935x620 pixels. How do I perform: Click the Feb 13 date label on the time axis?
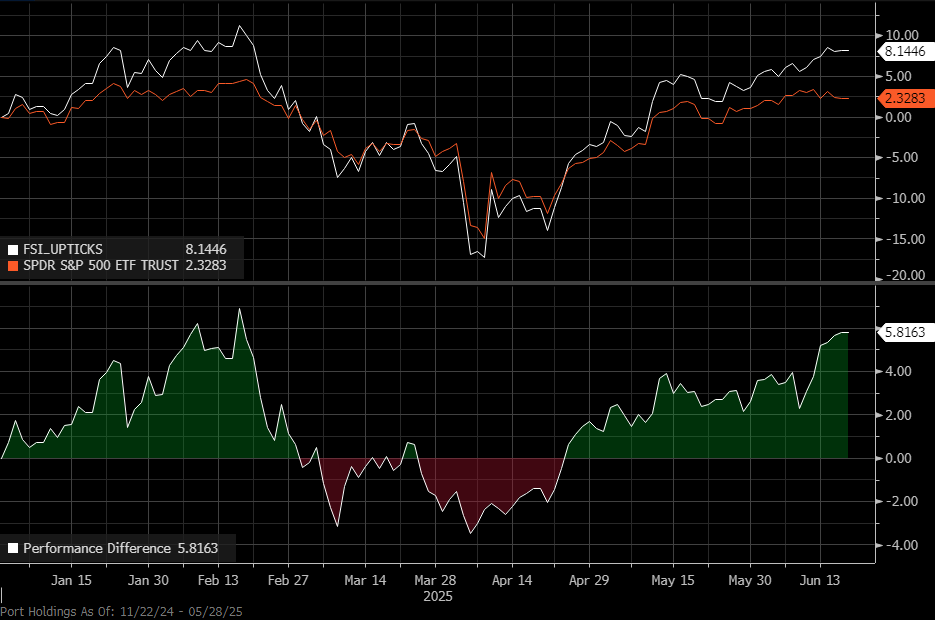click(x=218, y=580)
